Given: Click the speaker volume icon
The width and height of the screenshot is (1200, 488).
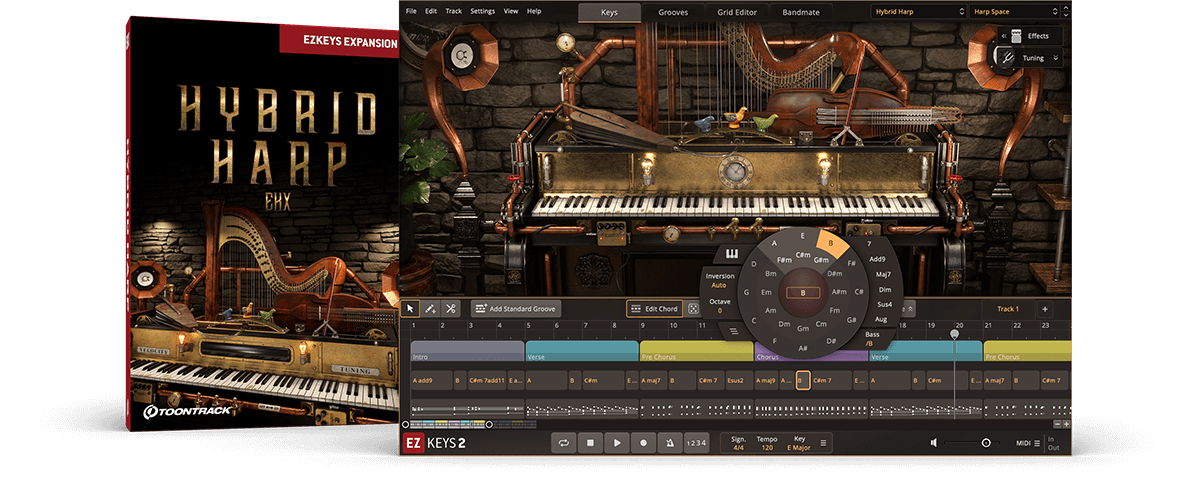Looking at the screenshot, I should coord(933,443).
